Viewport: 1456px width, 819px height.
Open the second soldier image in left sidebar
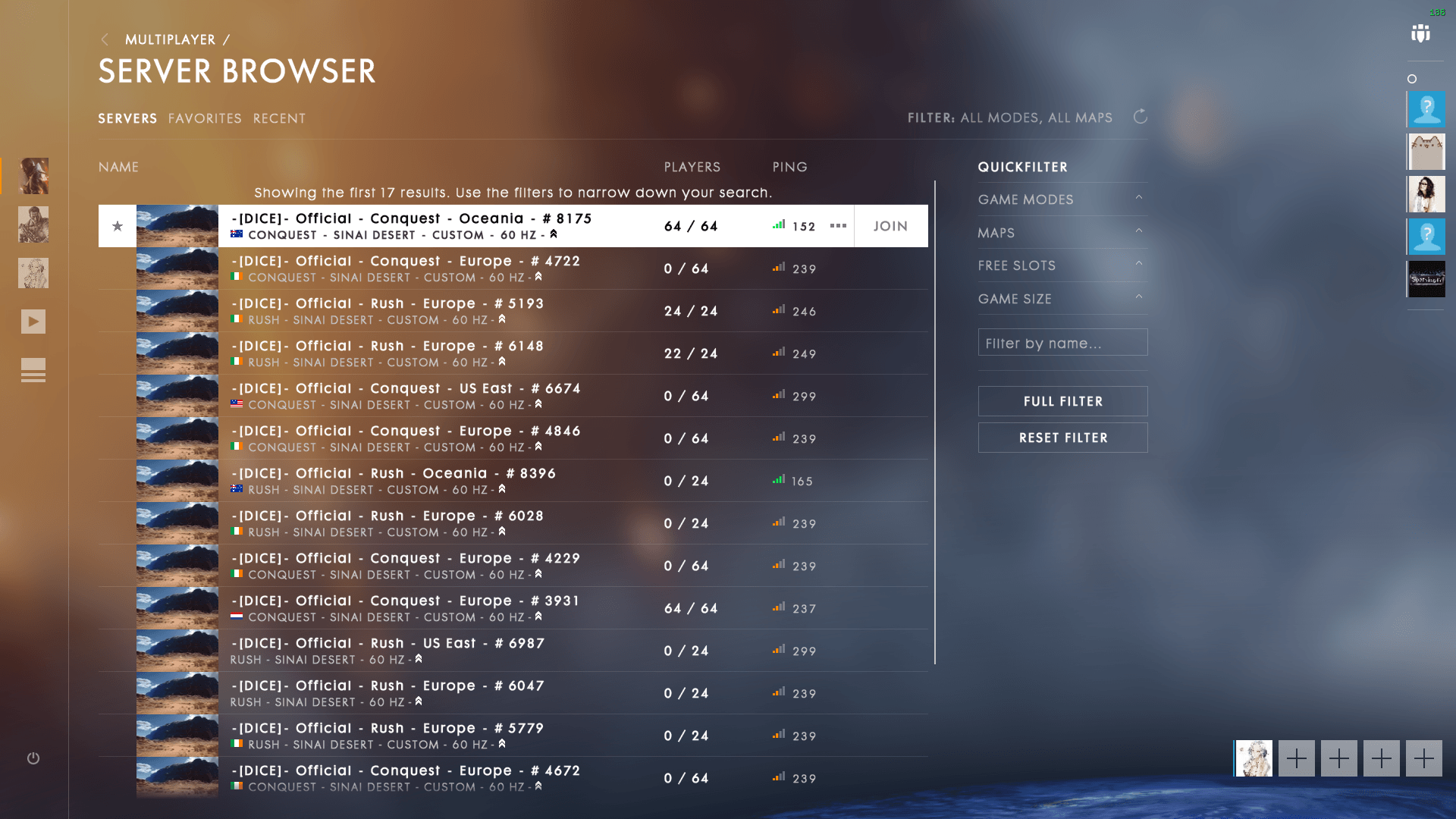pyautogui.click(x=33, y=224)
